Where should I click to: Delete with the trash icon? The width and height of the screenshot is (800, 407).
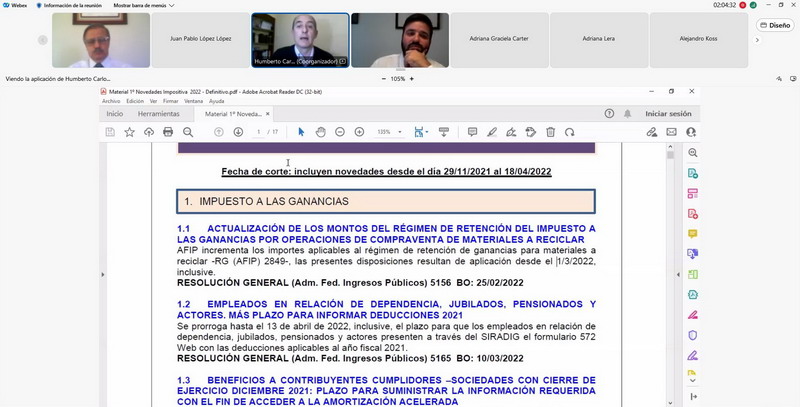point(551,132)
